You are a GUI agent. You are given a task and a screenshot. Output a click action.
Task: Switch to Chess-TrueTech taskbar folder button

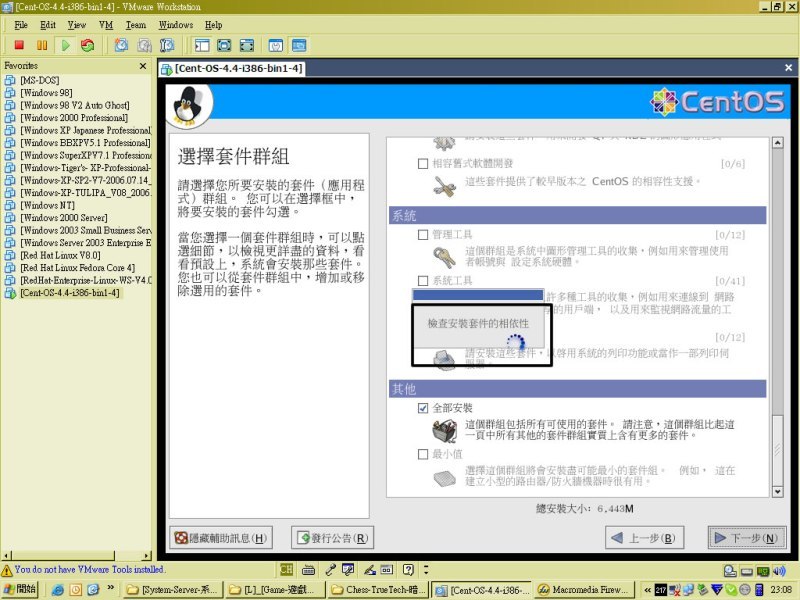[378, 590]
